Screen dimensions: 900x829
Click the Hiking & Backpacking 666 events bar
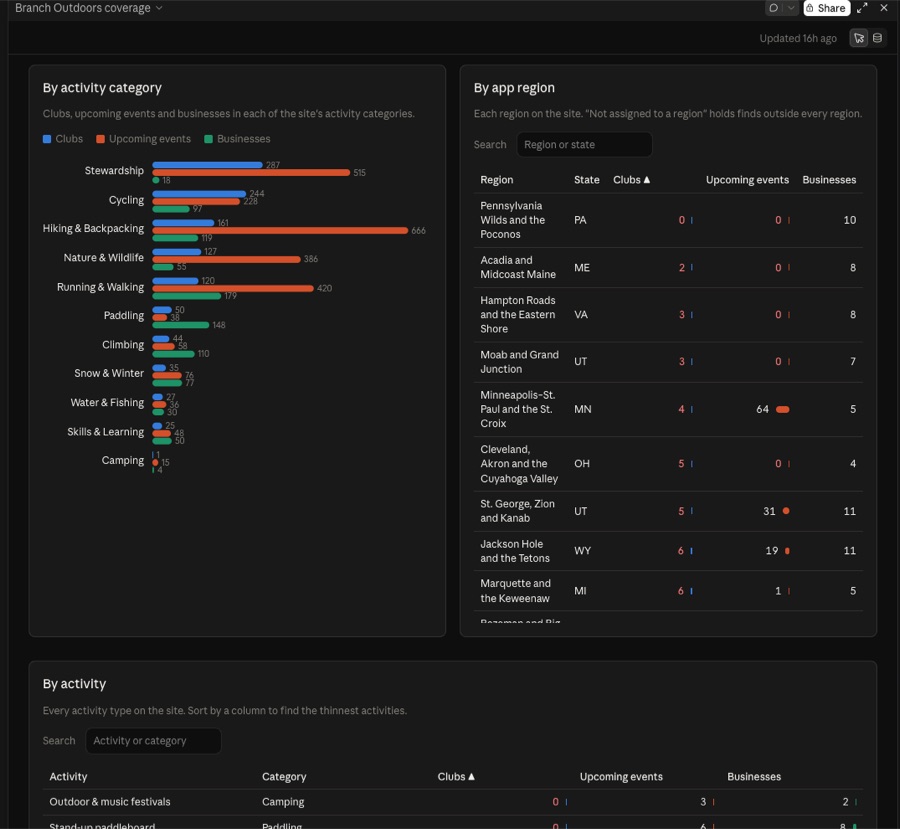[280, 230]
